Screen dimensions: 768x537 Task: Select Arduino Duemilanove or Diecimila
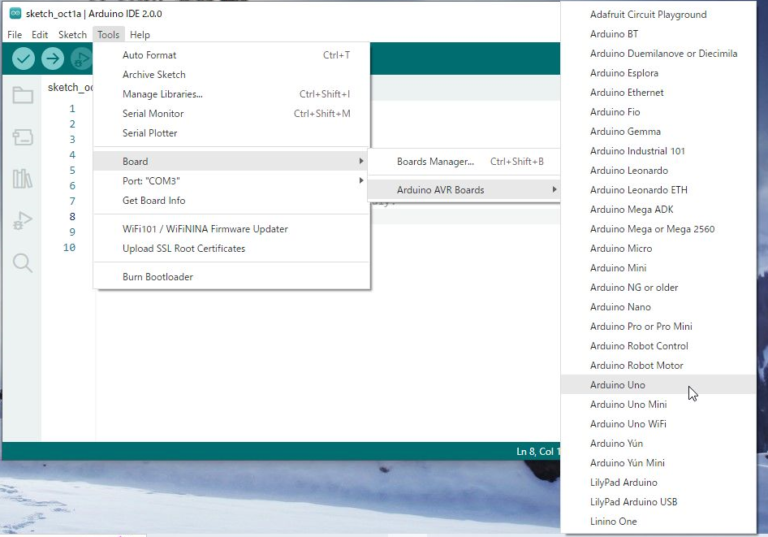point(658,53)
